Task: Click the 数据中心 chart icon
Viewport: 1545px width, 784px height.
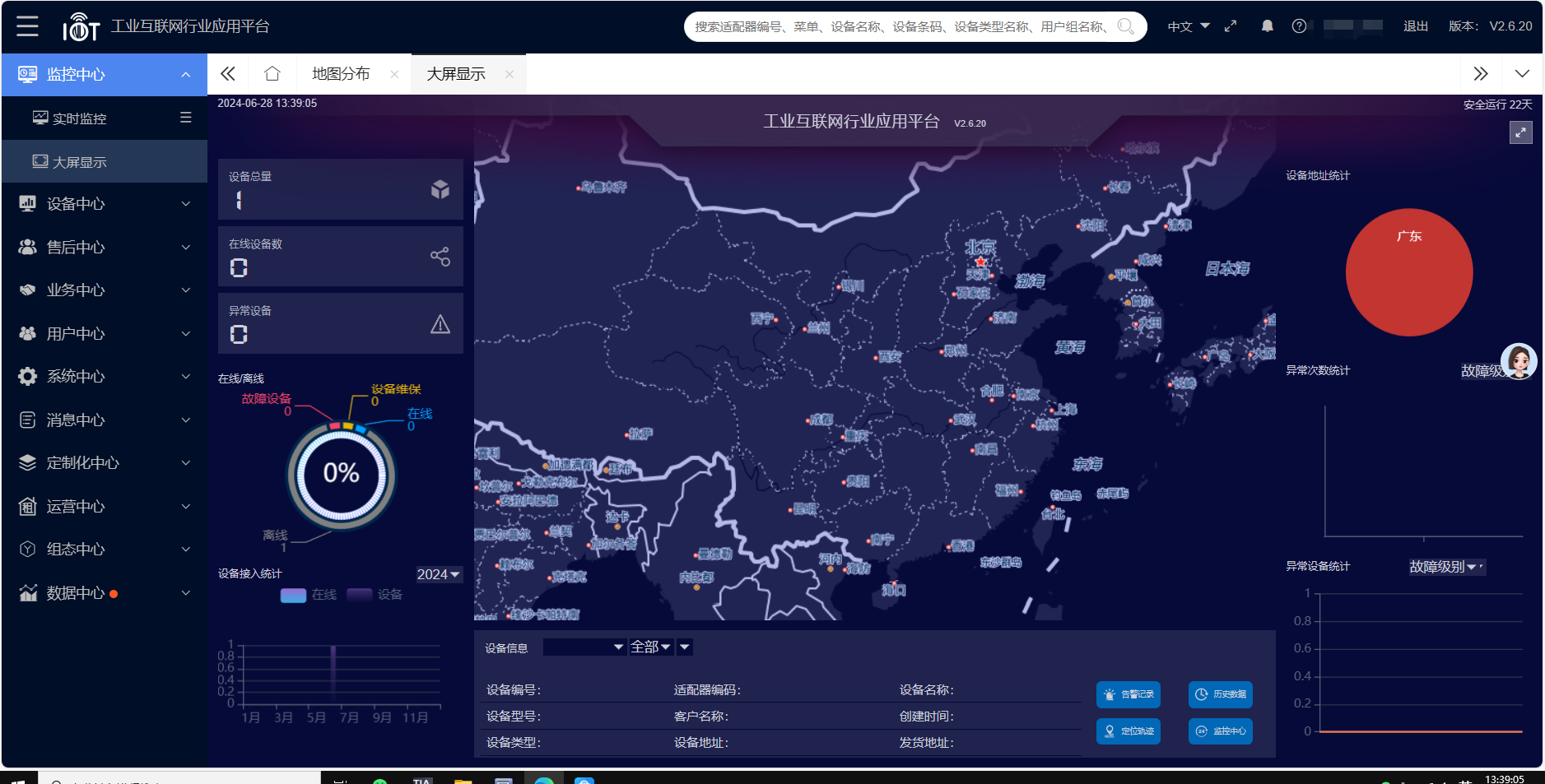Action: 28,592
